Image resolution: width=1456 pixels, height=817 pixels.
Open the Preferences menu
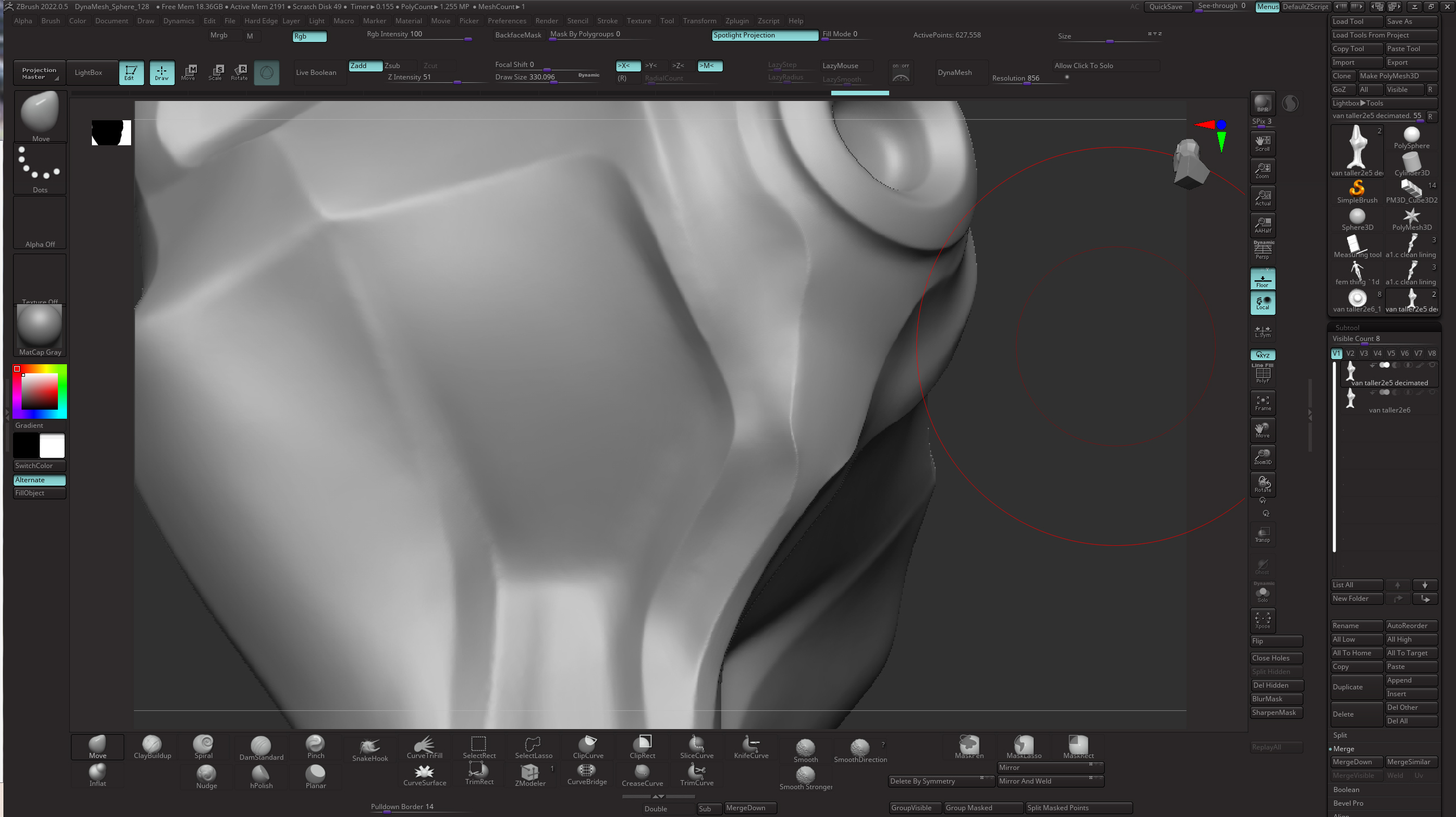click(507, 21)
